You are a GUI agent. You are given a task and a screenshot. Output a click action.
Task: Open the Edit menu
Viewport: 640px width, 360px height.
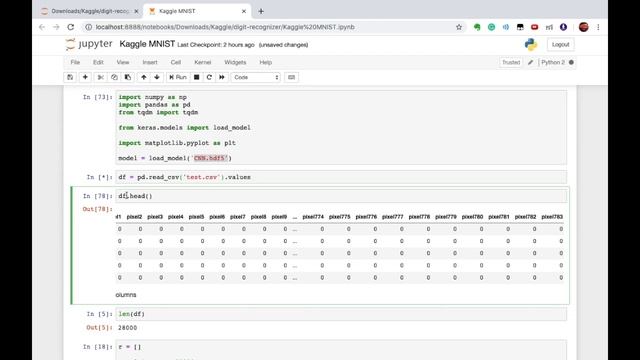tap(98, 62)
